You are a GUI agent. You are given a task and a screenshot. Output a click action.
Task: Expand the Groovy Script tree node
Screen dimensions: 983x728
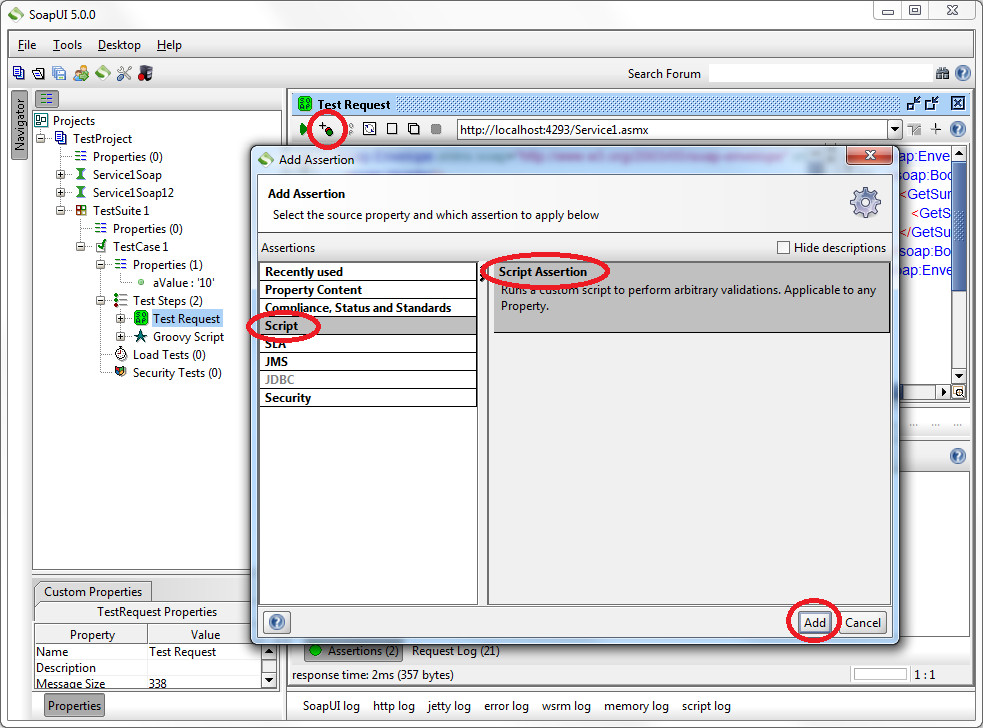coord(121,337)
